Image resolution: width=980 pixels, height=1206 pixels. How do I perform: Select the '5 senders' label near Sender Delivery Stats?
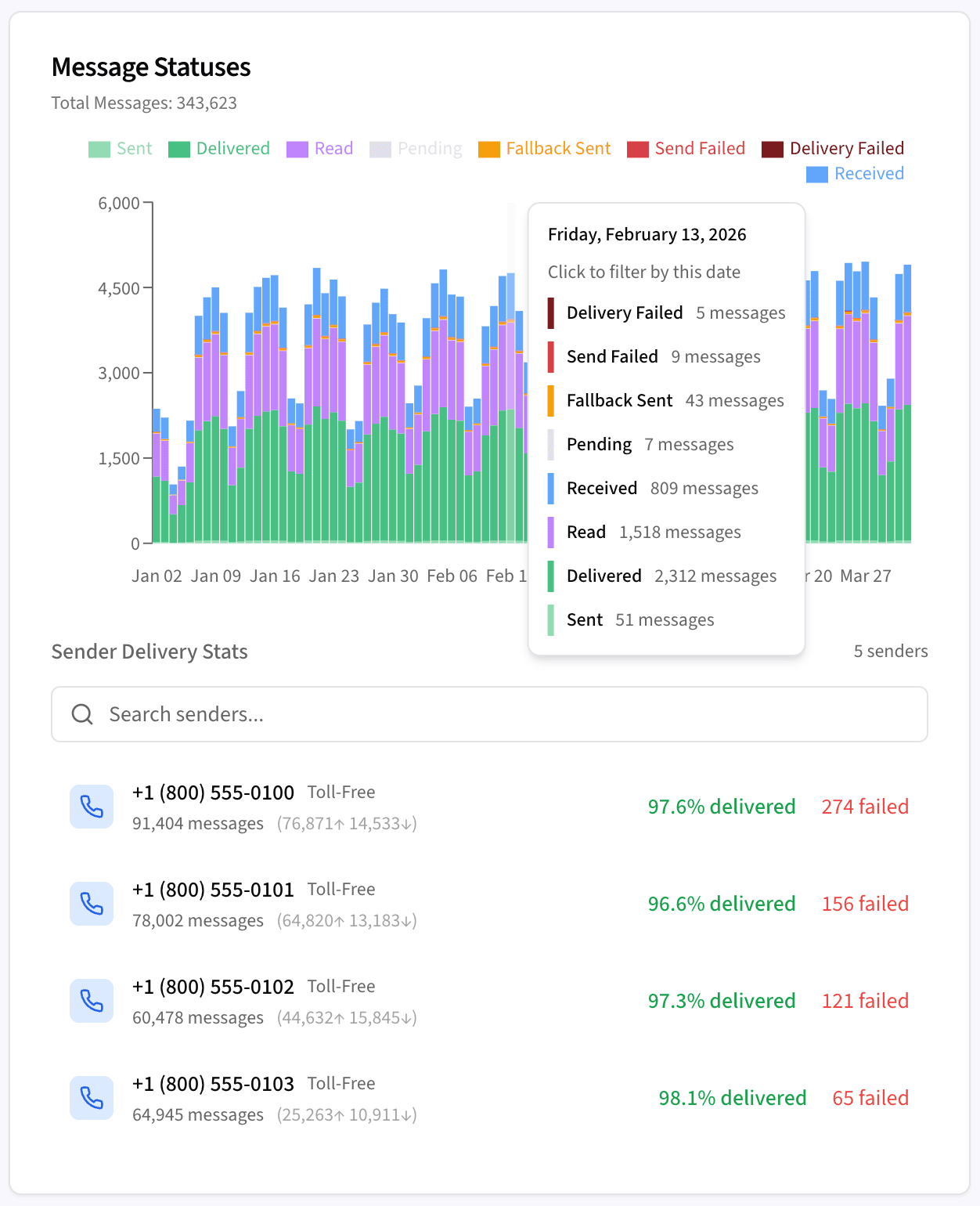(890, 651)
